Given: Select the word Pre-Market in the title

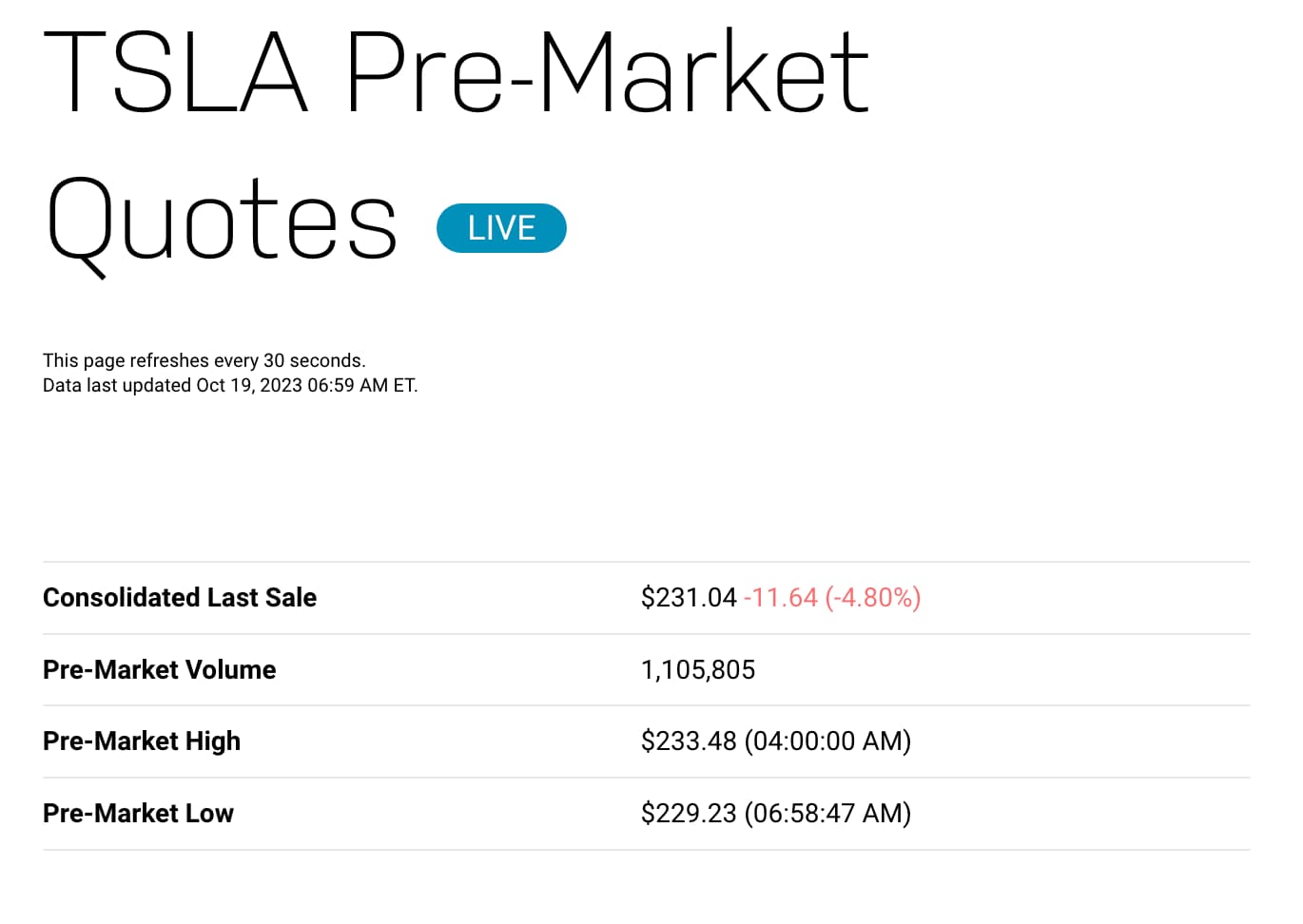Looking at the screenshot, I should [607, 72].
